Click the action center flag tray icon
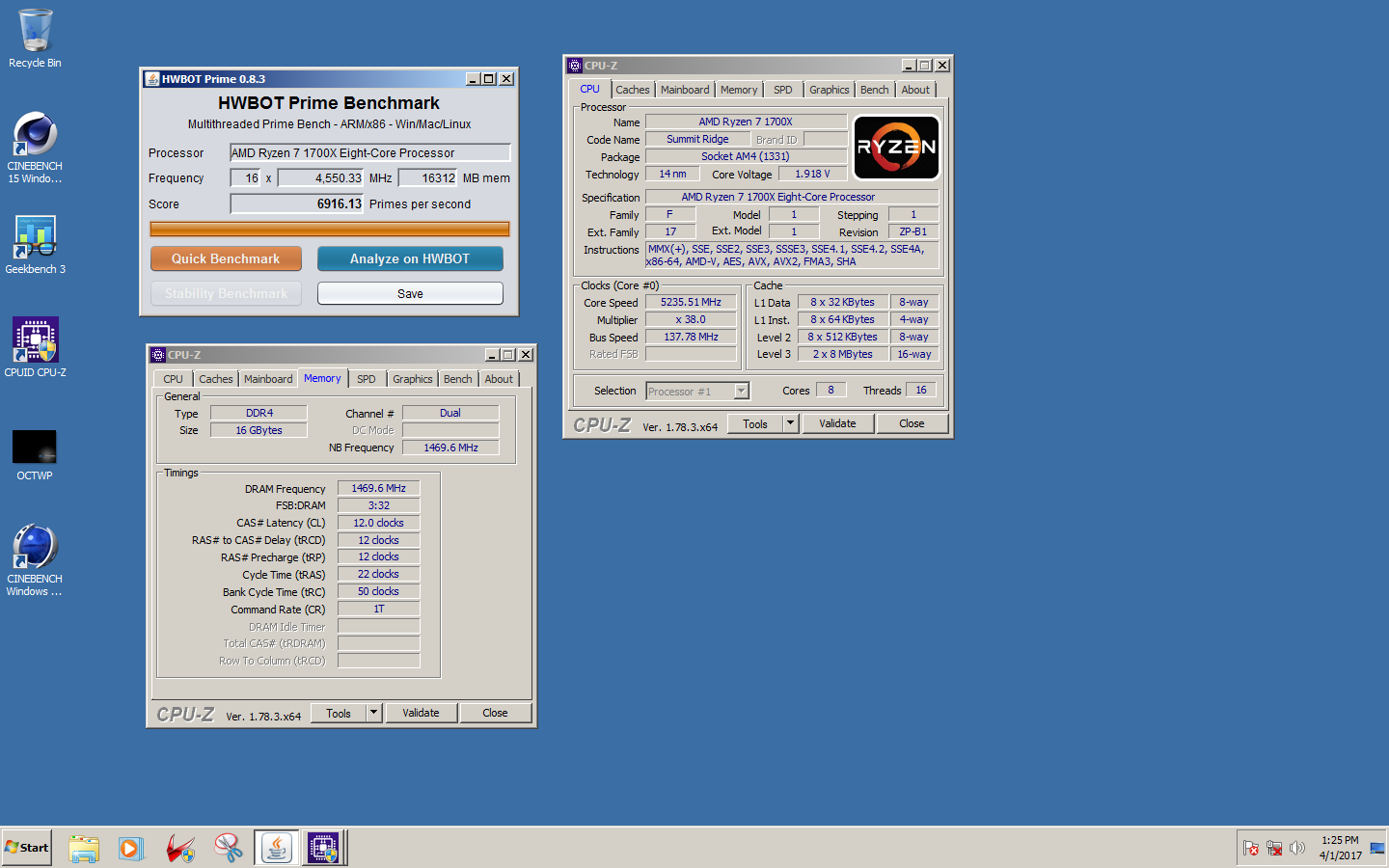The width and height of the screenshot is (1389, 868). (1251, 848)
